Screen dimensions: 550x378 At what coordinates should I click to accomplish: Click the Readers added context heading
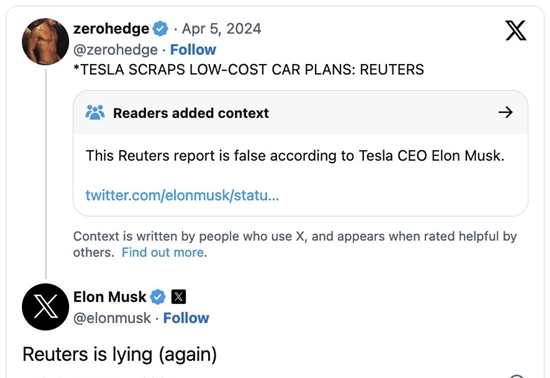coord(191,113)
